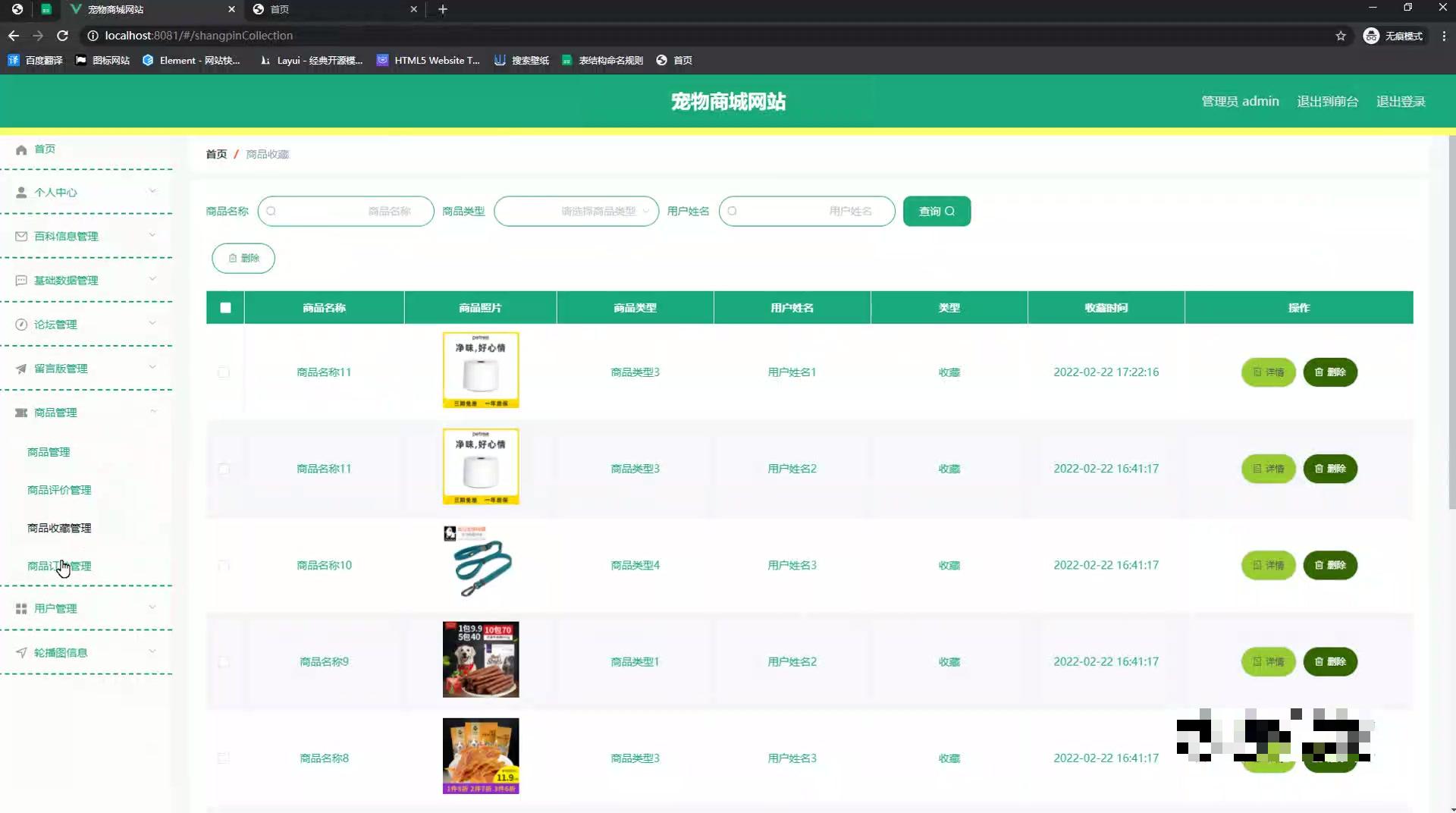Click the 首页 breadcrumb link

click(216, 154)
